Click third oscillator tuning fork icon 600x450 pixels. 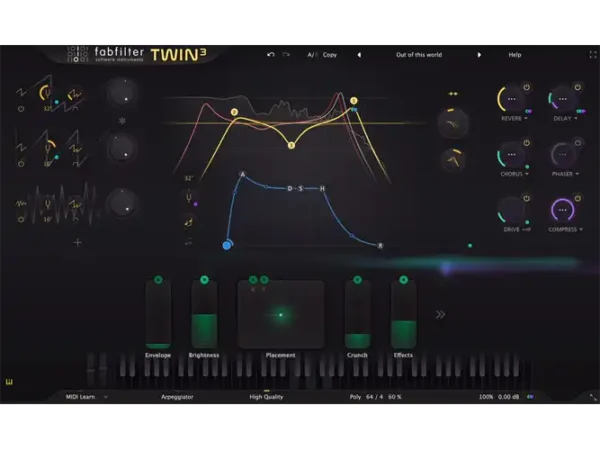[x=47, y=204]
